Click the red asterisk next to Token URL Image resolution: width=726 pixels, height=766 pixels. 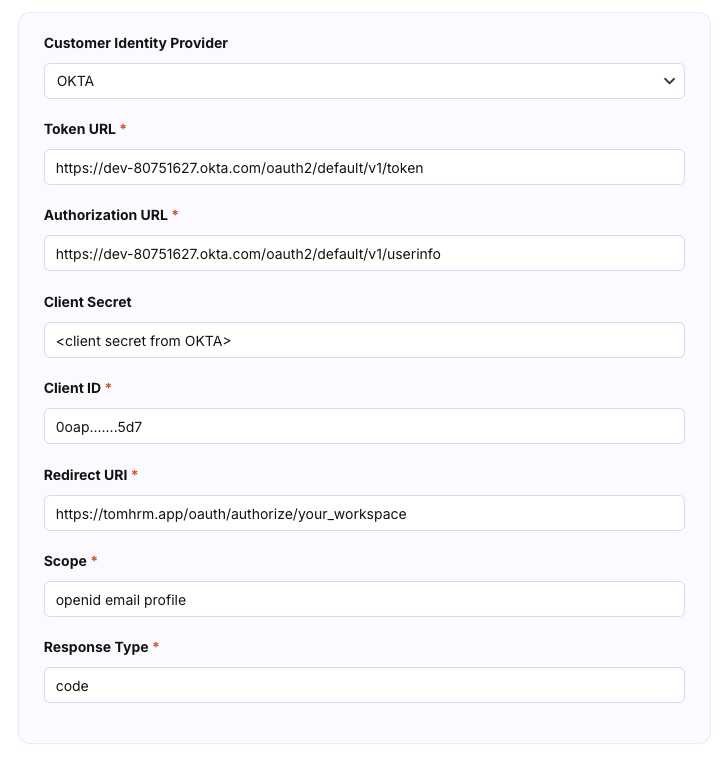pos(123,129)
